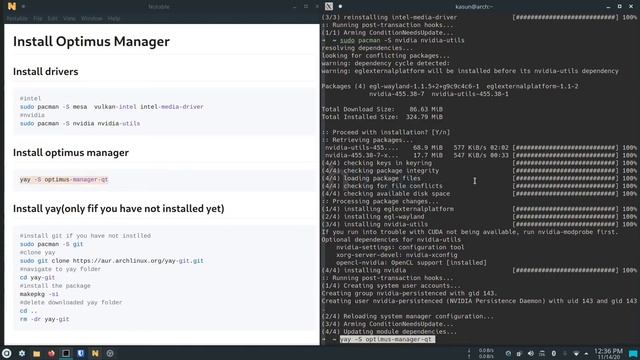Click the '#delete downloaded yay folder' comment

71,302
